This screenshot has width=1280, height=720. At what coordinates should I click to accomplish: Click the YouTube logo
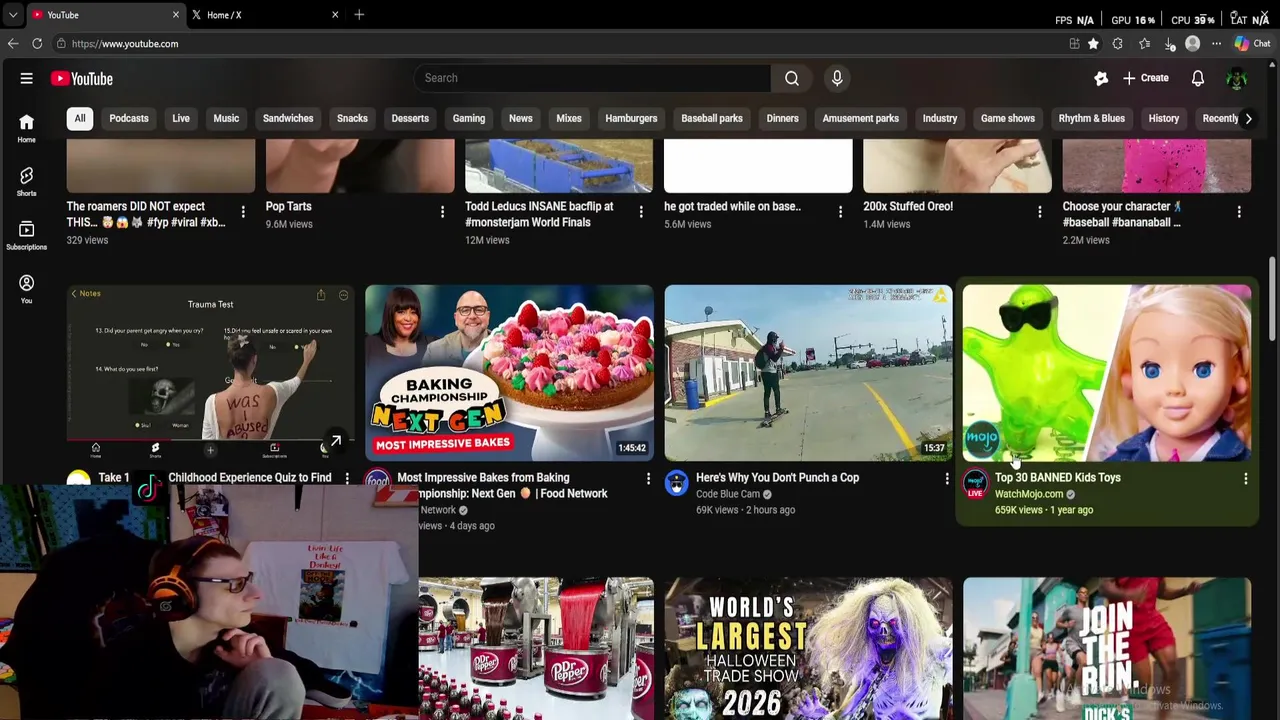tap(82, 79)
